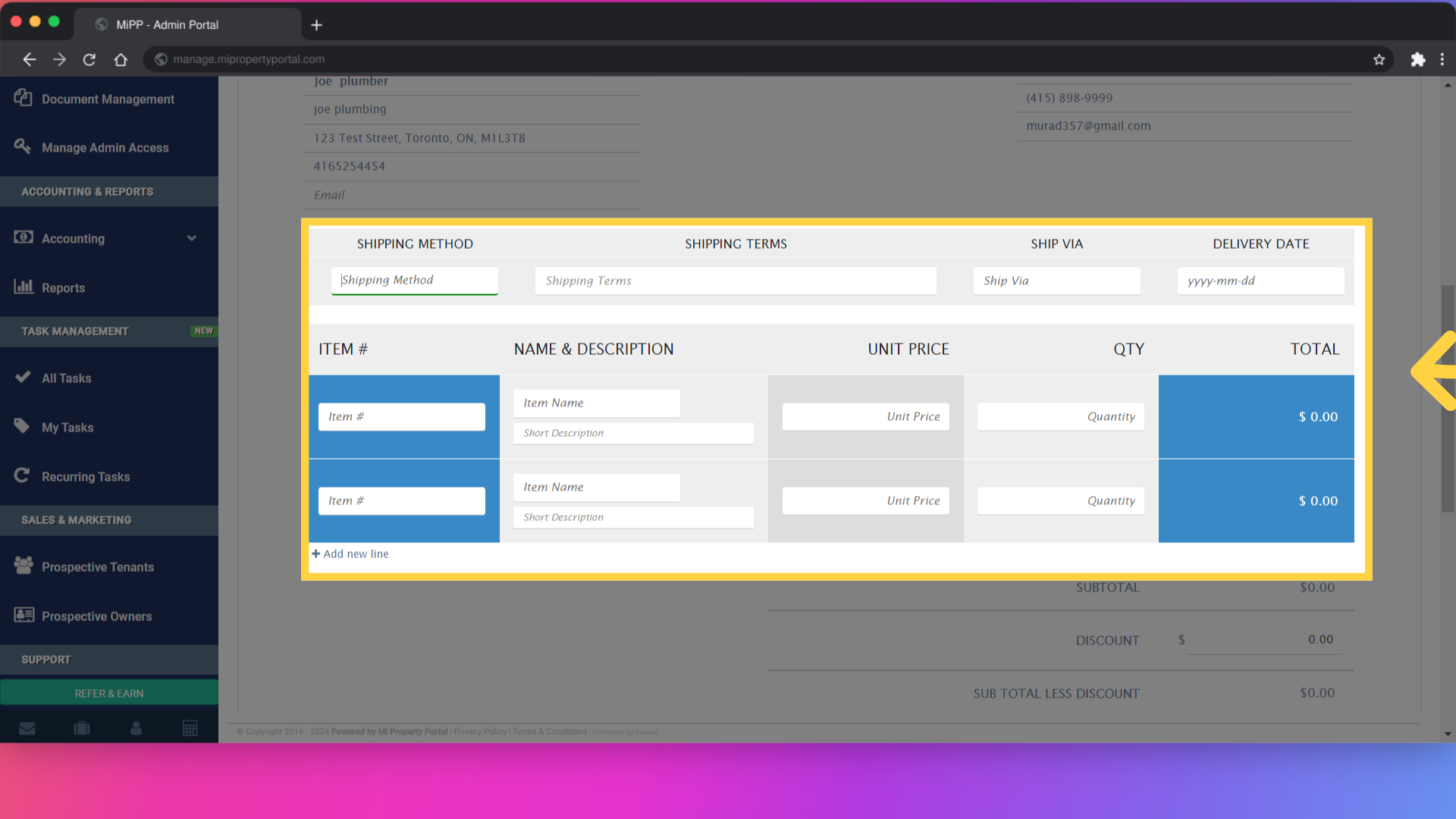Click the murad357@gmail.com email text
The image size is (1456, 819).
click(x=1088, y=126)
